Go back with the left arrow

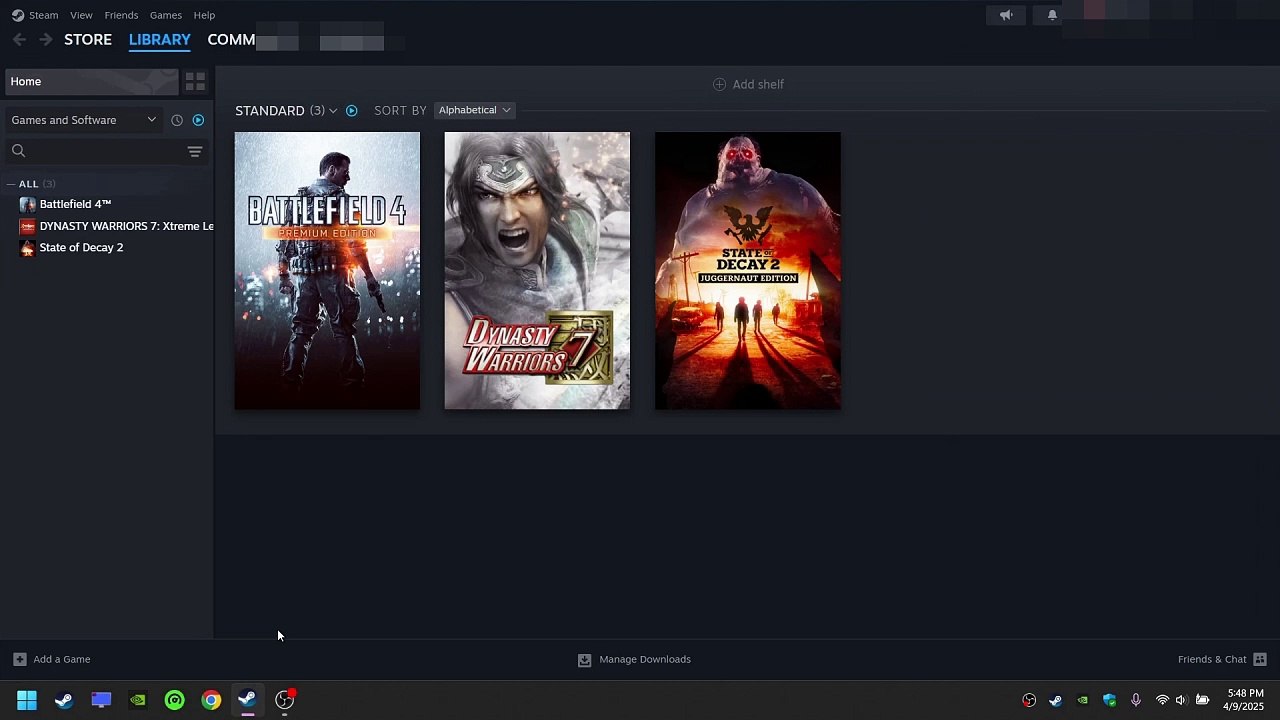19,40
